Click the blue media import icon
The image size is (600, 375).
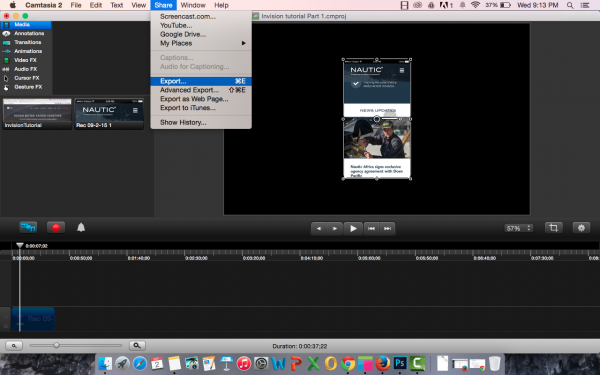click(28, 227)
